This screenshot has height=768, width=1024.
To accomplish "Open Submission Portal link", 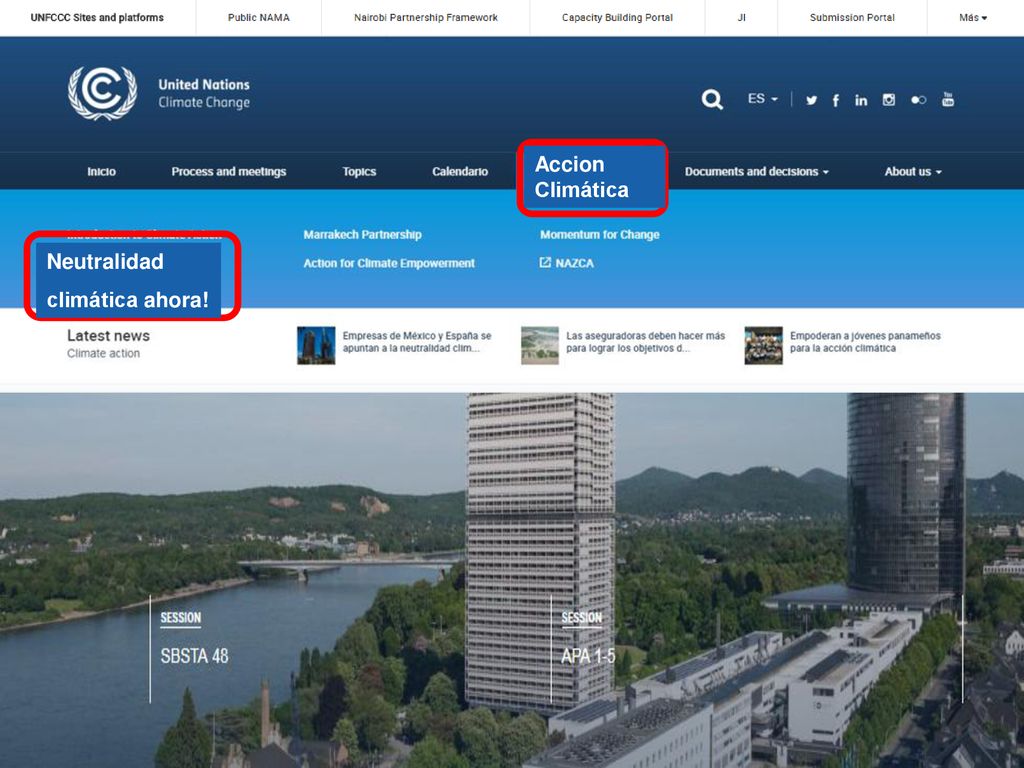I will coord(852,18).
